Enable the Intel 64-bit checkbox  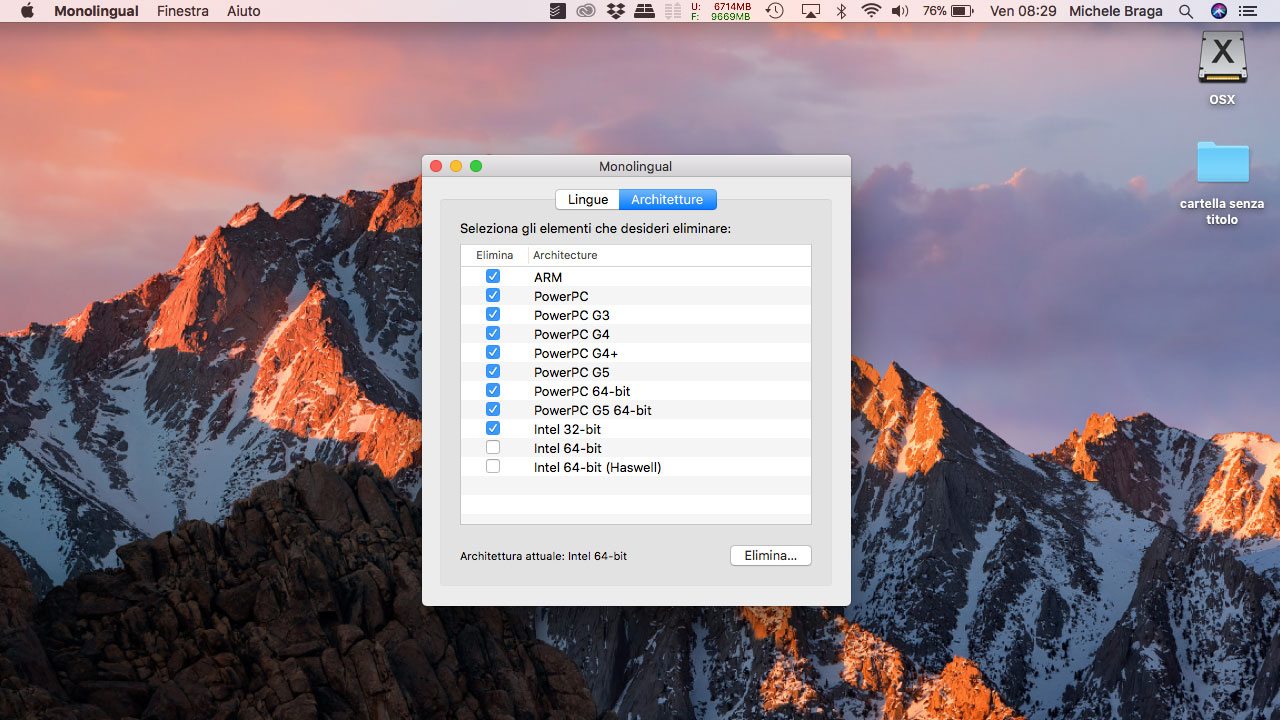(493, 448)
